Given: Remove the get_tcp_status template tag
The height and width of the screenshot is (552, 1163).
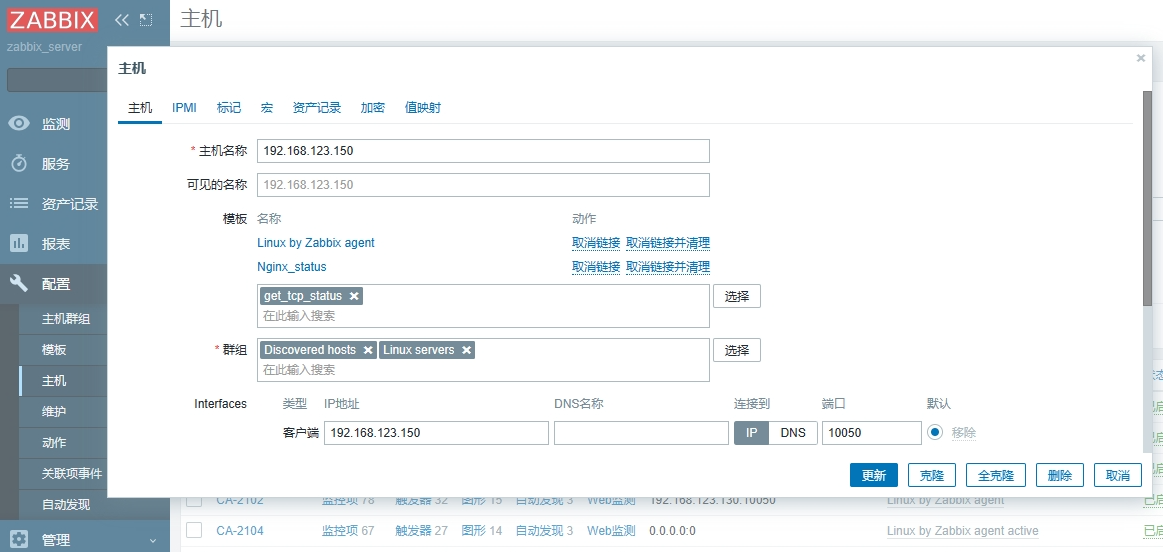Looking at the screenshot, I should tap(354, 296).
